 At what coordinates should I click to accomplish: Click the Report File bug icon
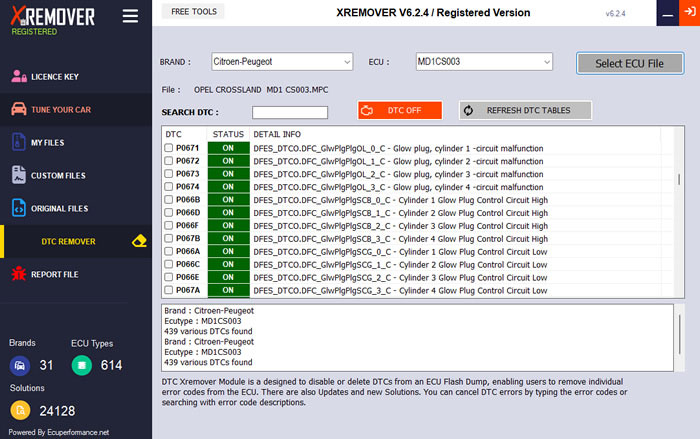pos(19,273)
